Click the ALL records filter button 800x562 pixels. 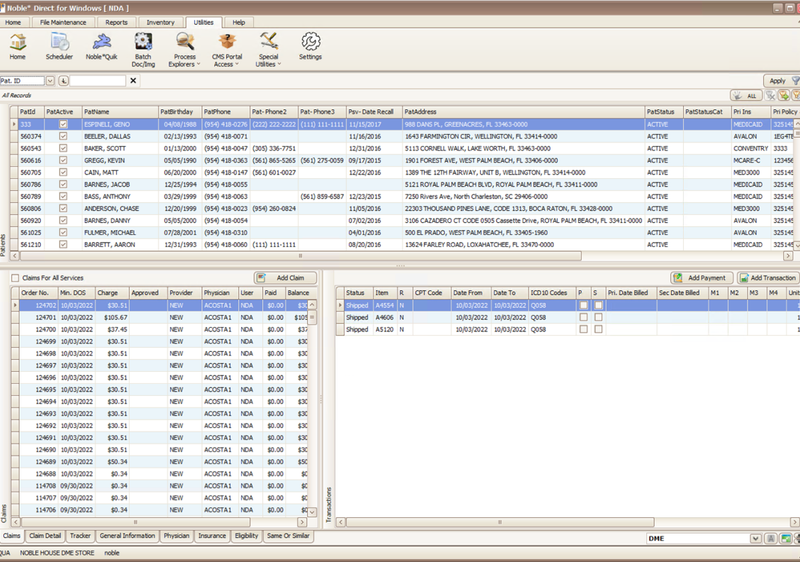(748, 96)
